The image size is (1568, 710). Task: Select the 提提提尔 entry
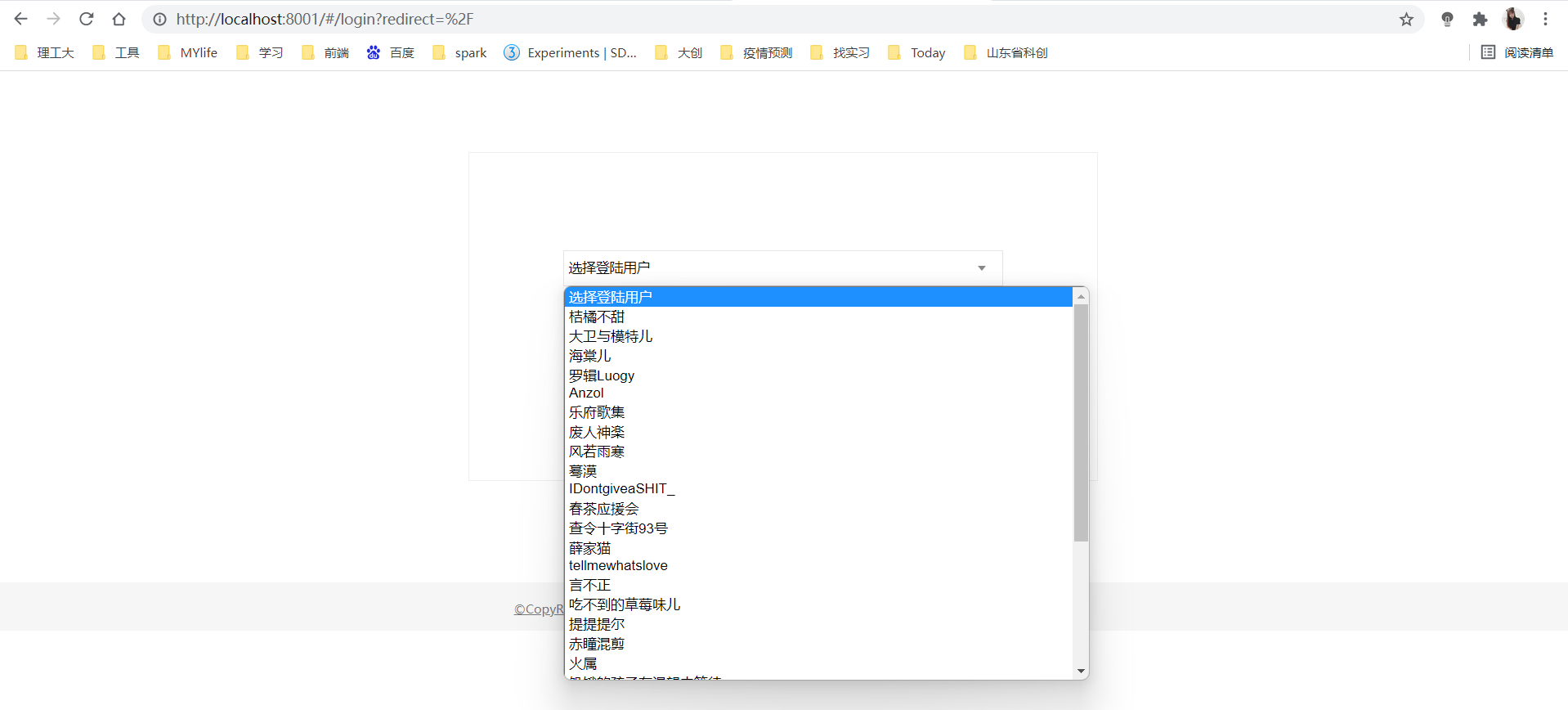pyautogui.click(x=818, y=625)
